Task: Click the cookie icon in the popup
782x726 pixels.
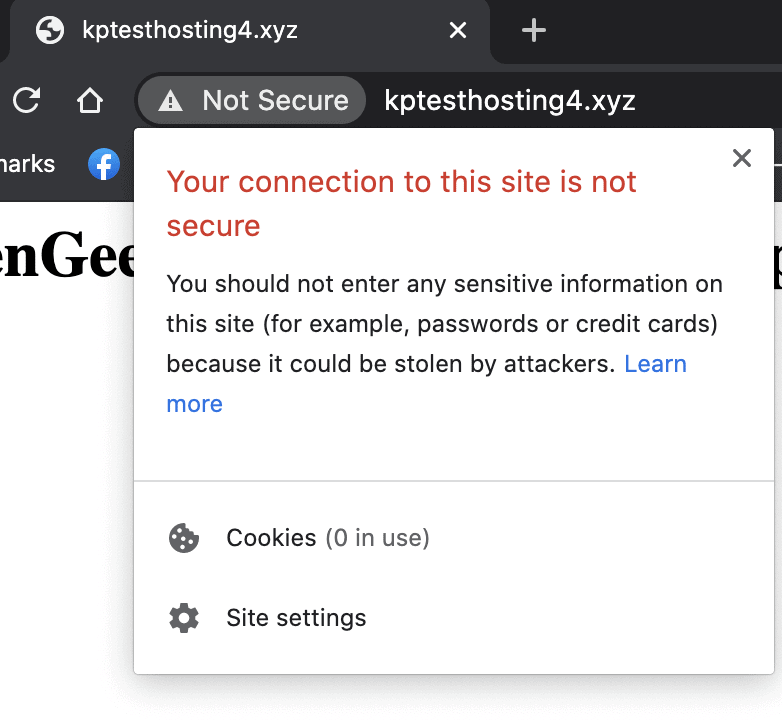Action: pos(184,538)
